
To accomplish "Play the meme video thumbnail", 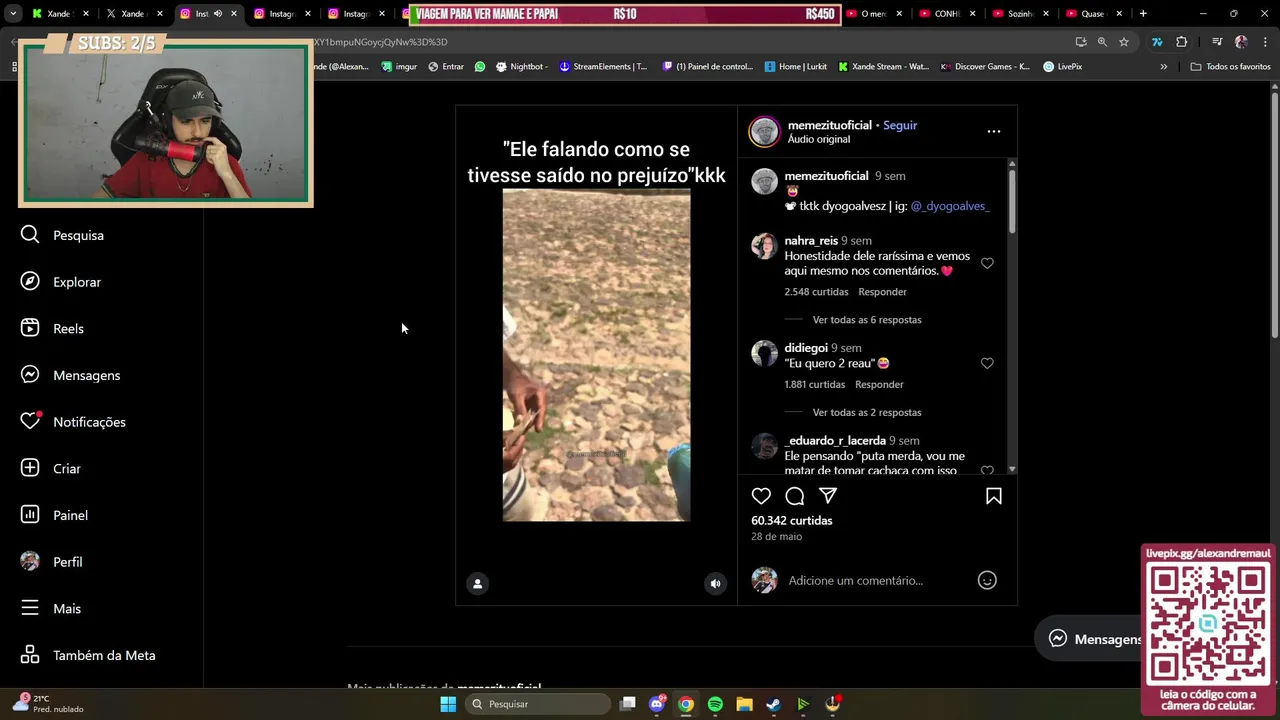I will [x=596, y=355].
